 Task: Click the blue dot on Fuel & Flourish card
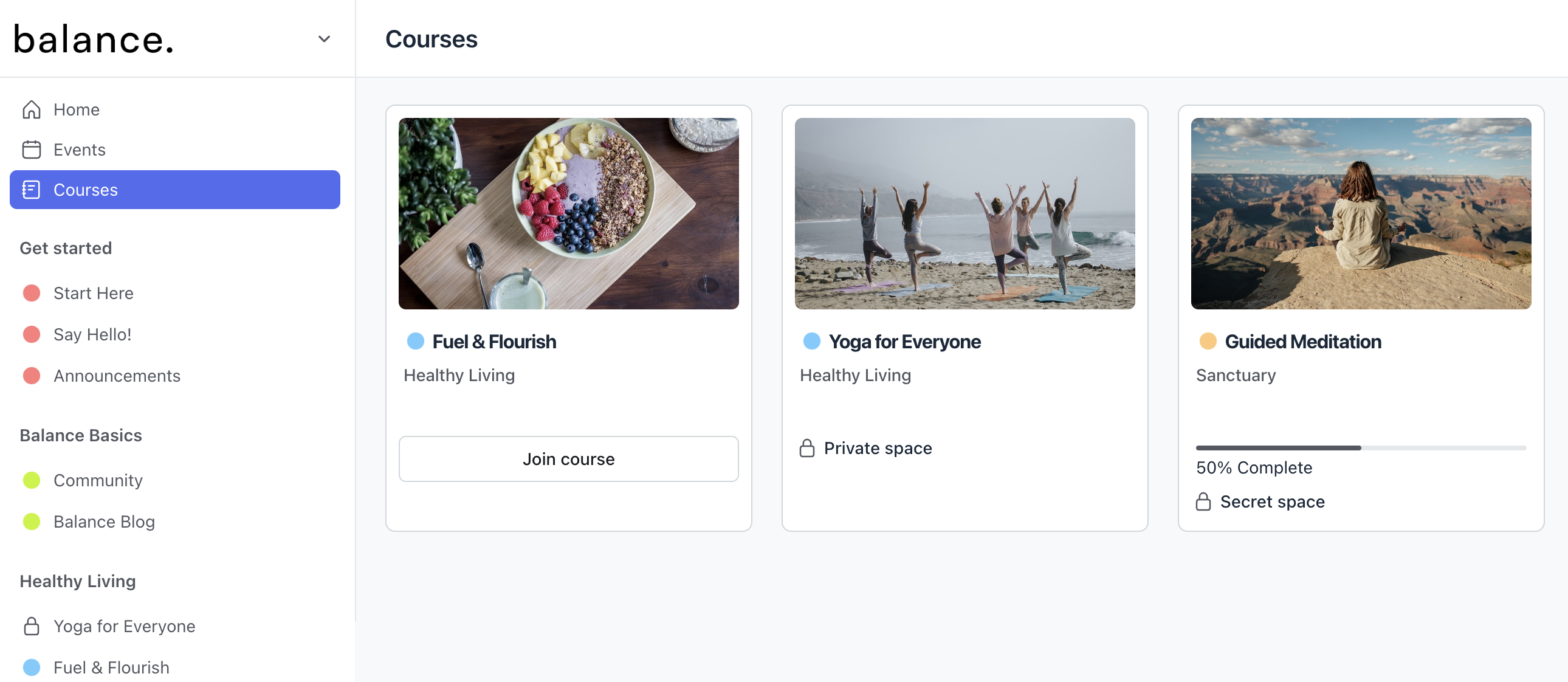click(416, 341)
